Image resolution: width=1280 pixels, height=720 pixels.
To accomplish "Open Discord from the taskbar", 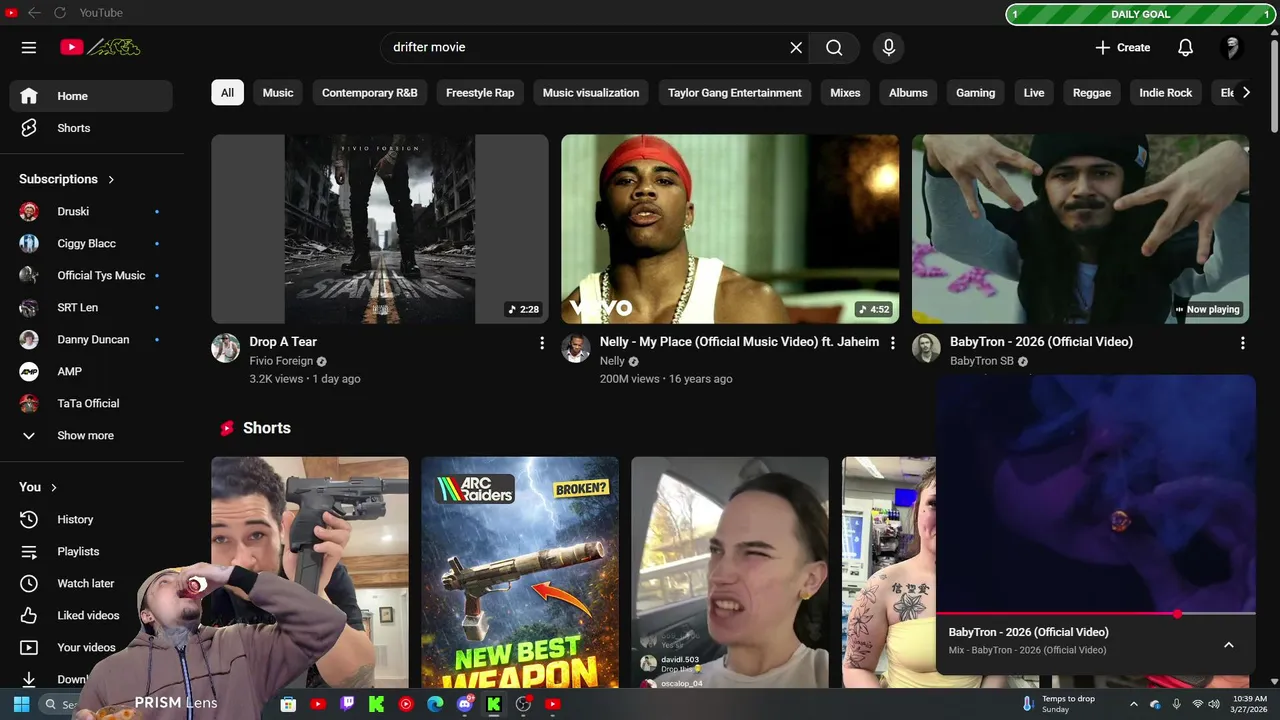I will (x=464, y=704).
